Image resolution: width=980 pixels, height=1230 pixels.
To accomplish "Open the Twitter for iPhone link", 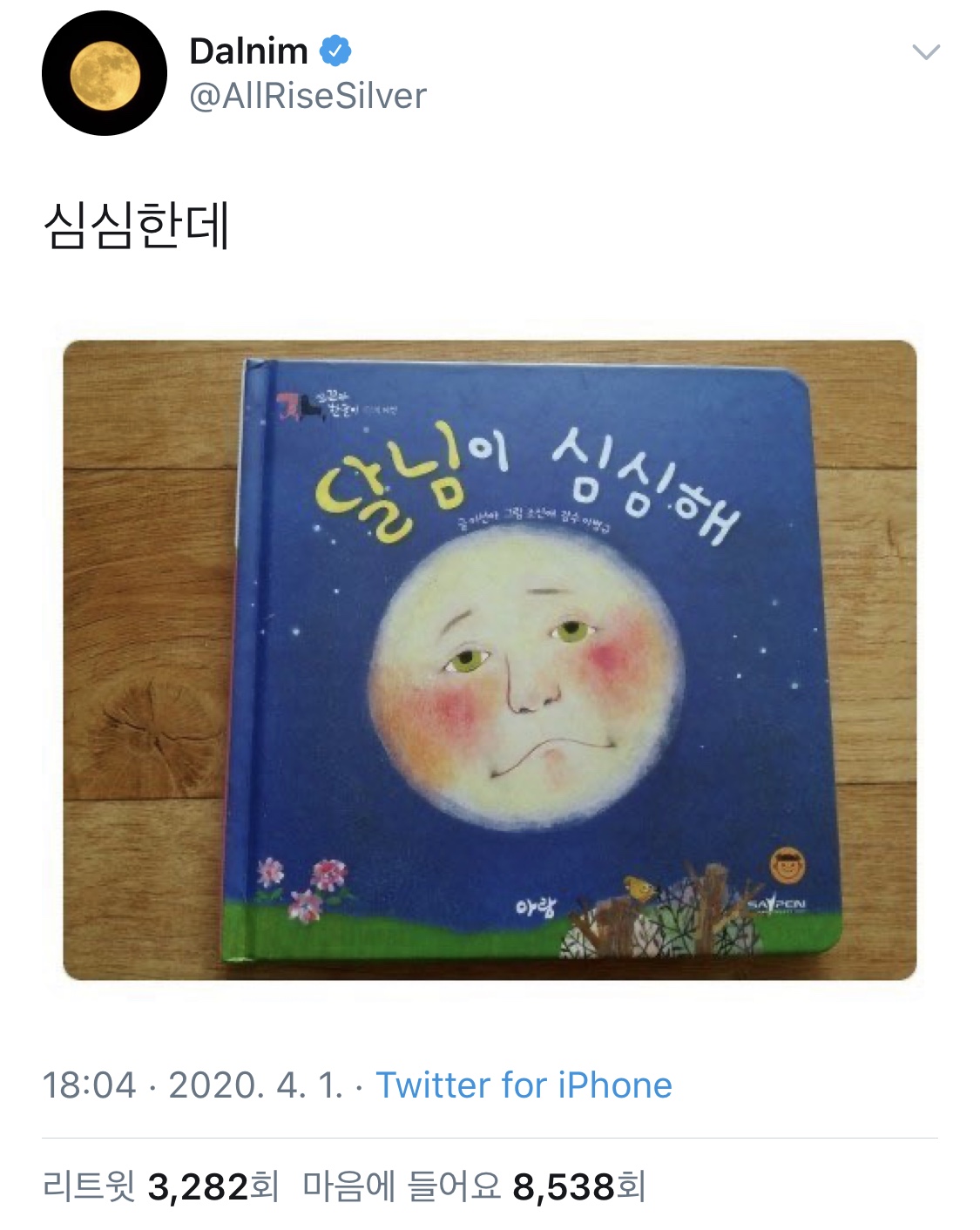I will coord(524,1085).
